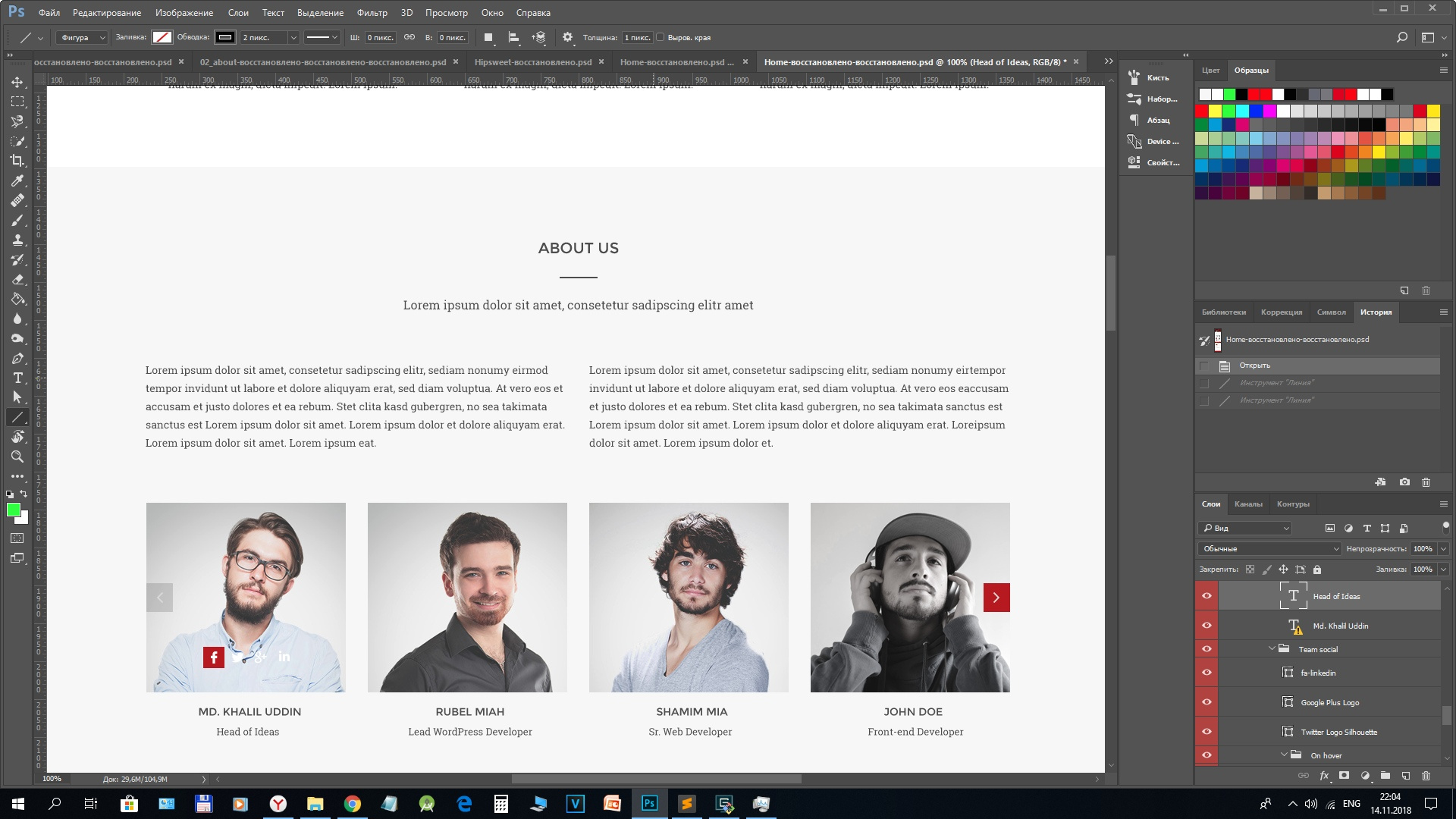Click the ENG language indicator
1456x819 pixels.
pyautogui.click(x=1351, y=804)
